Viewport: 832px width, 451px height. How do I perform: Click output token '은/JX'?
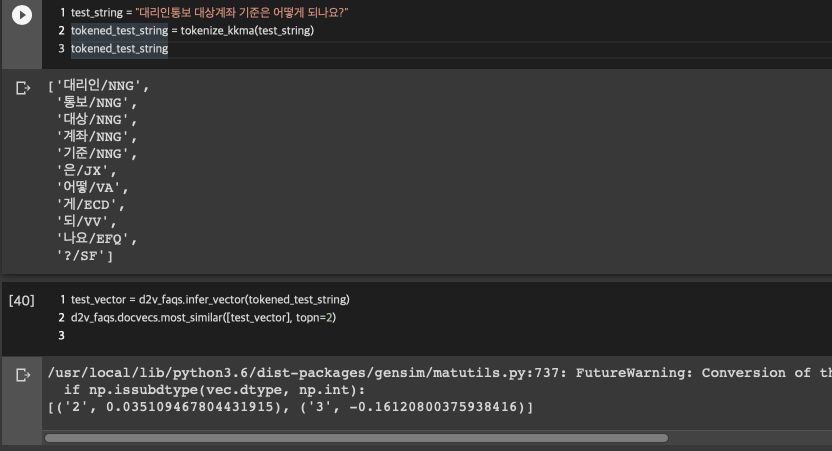[86, 170]
